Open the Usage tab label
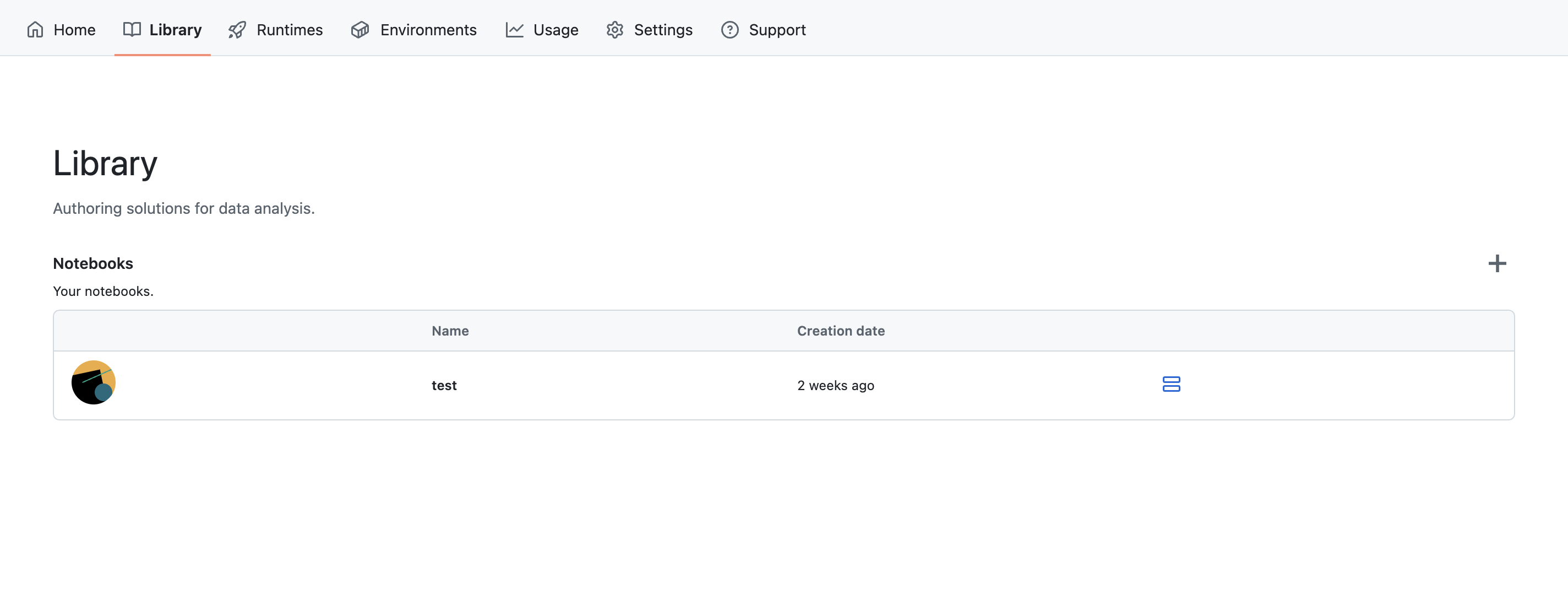Screen dimensions: 1568x605 pos(556,30)
